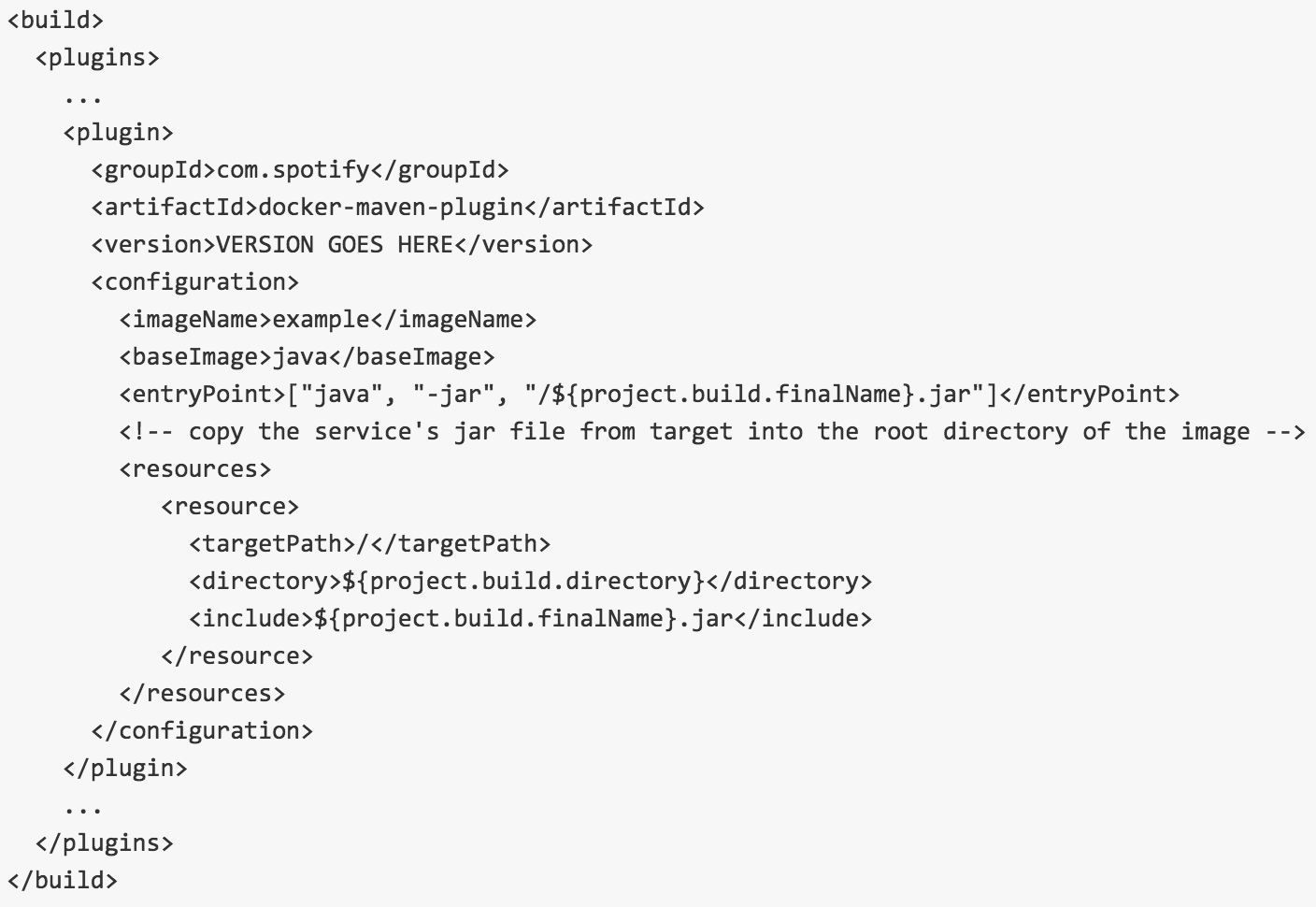Click the entryPoint array's "-jar" string
1316x907 pixels.
(453, 395)
